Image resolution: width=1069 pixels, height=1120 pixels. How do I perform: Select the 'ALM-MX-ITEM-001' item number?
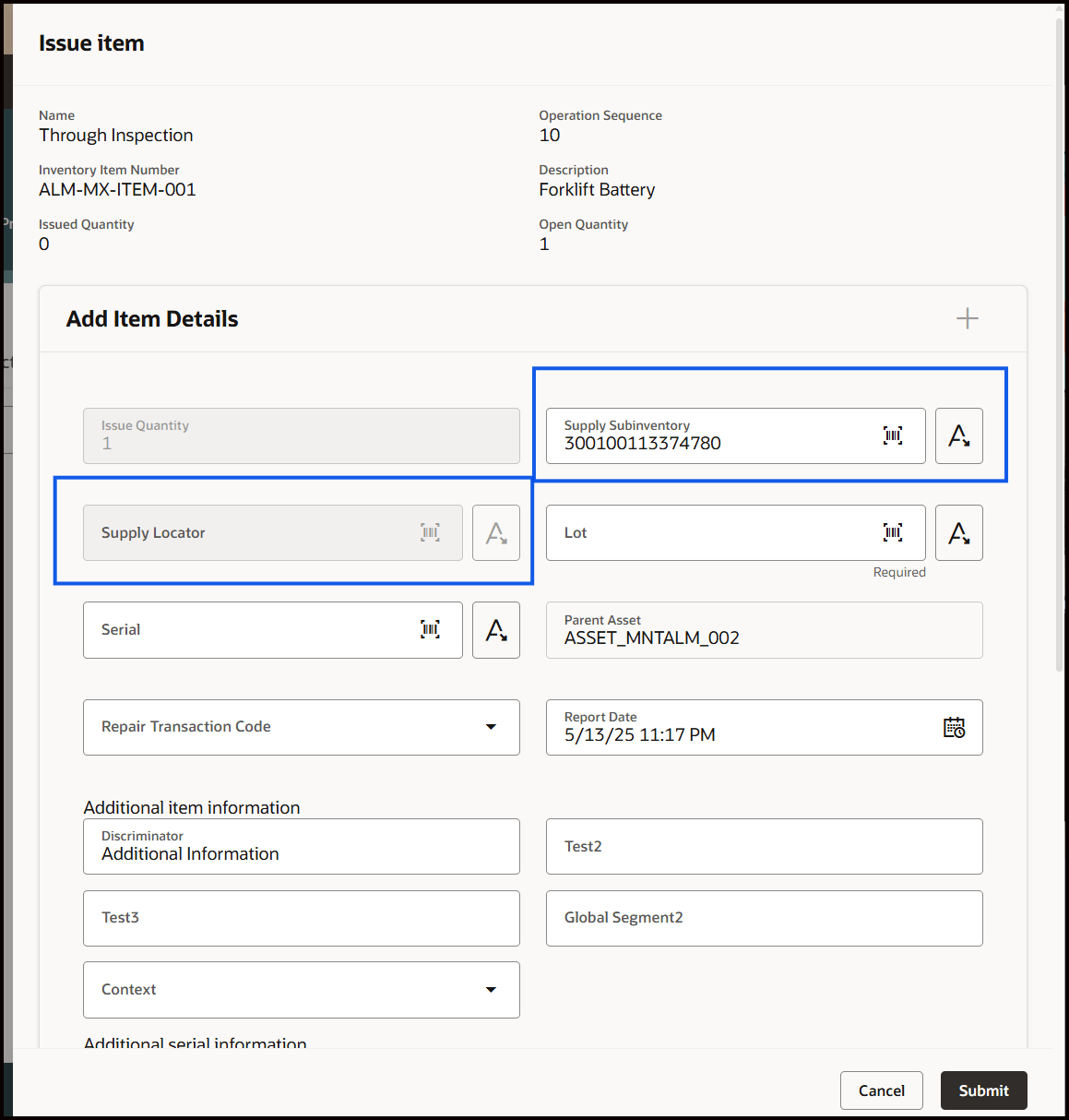point(117,190)
